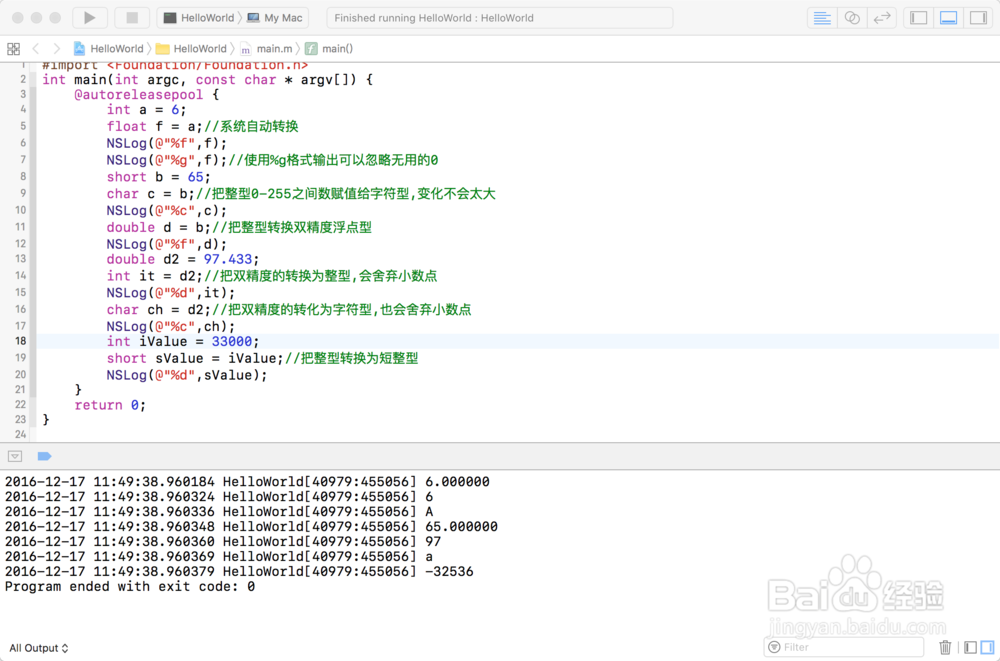This screenshot has height=661, width=1000.
Task: Open HelloWorld project breadcrumb
Action: (108, 48)
